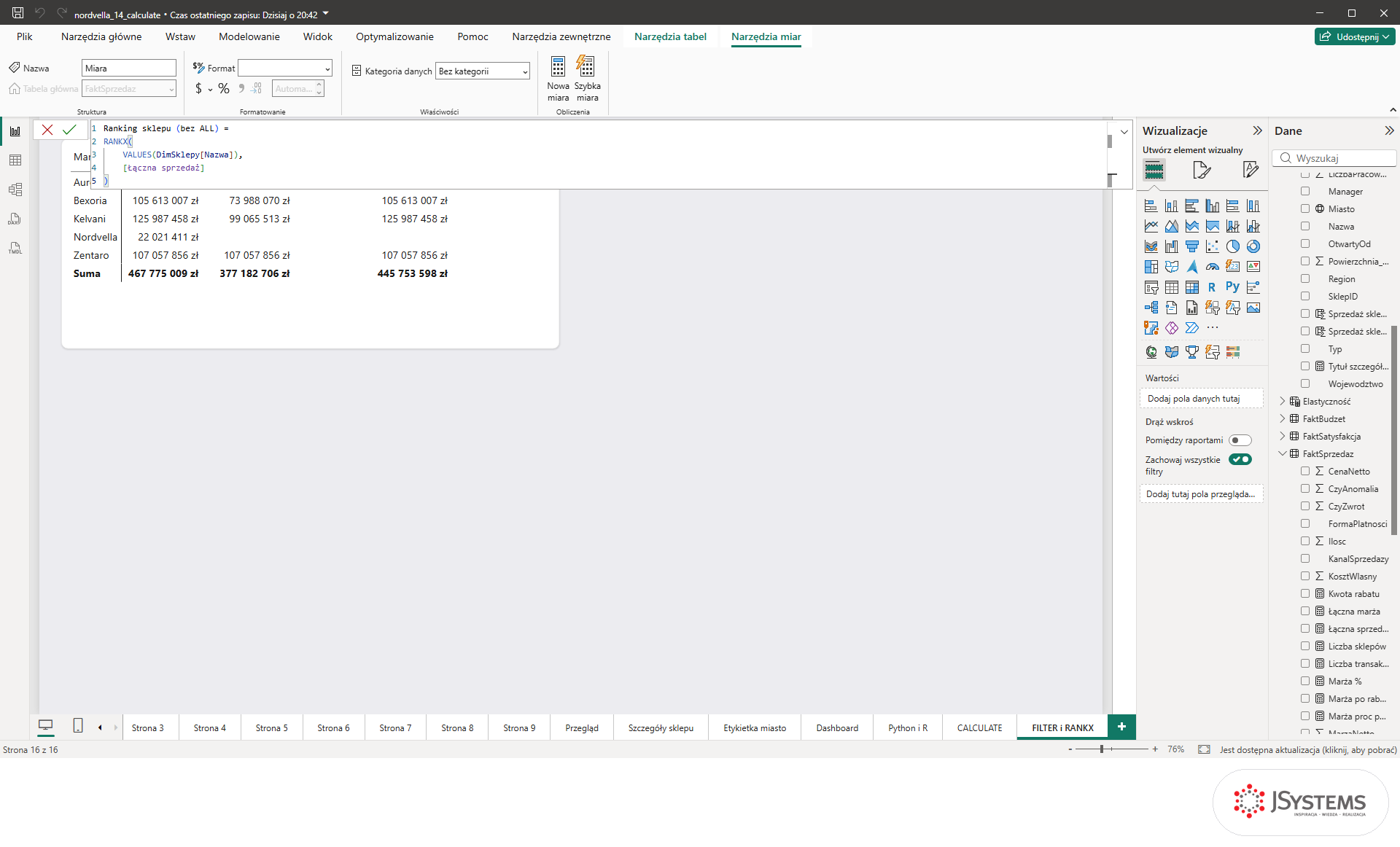Click Dodaj pola danych tutaj well
The image size is (1400, 847).
[1201, 399]
